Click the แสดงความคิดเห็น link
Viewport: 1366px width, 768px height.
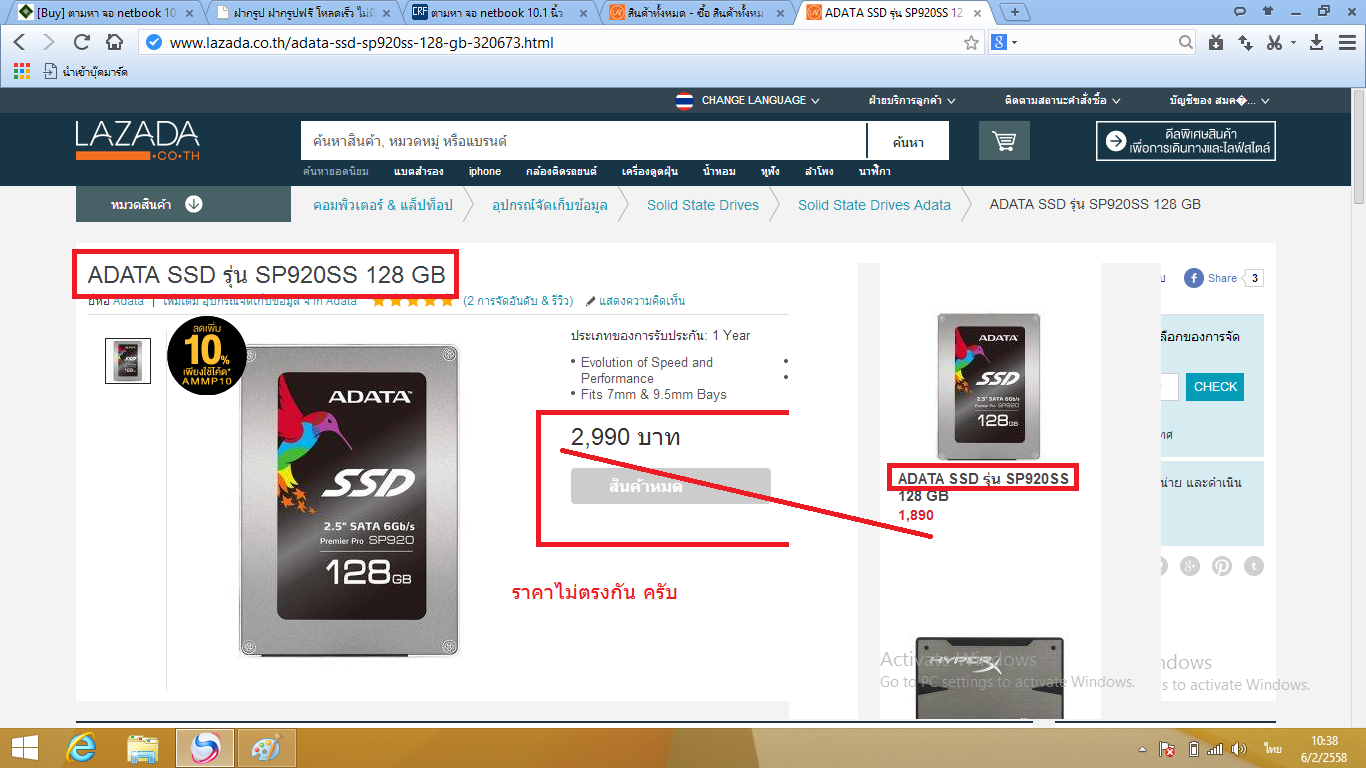(x=636, y=301)
